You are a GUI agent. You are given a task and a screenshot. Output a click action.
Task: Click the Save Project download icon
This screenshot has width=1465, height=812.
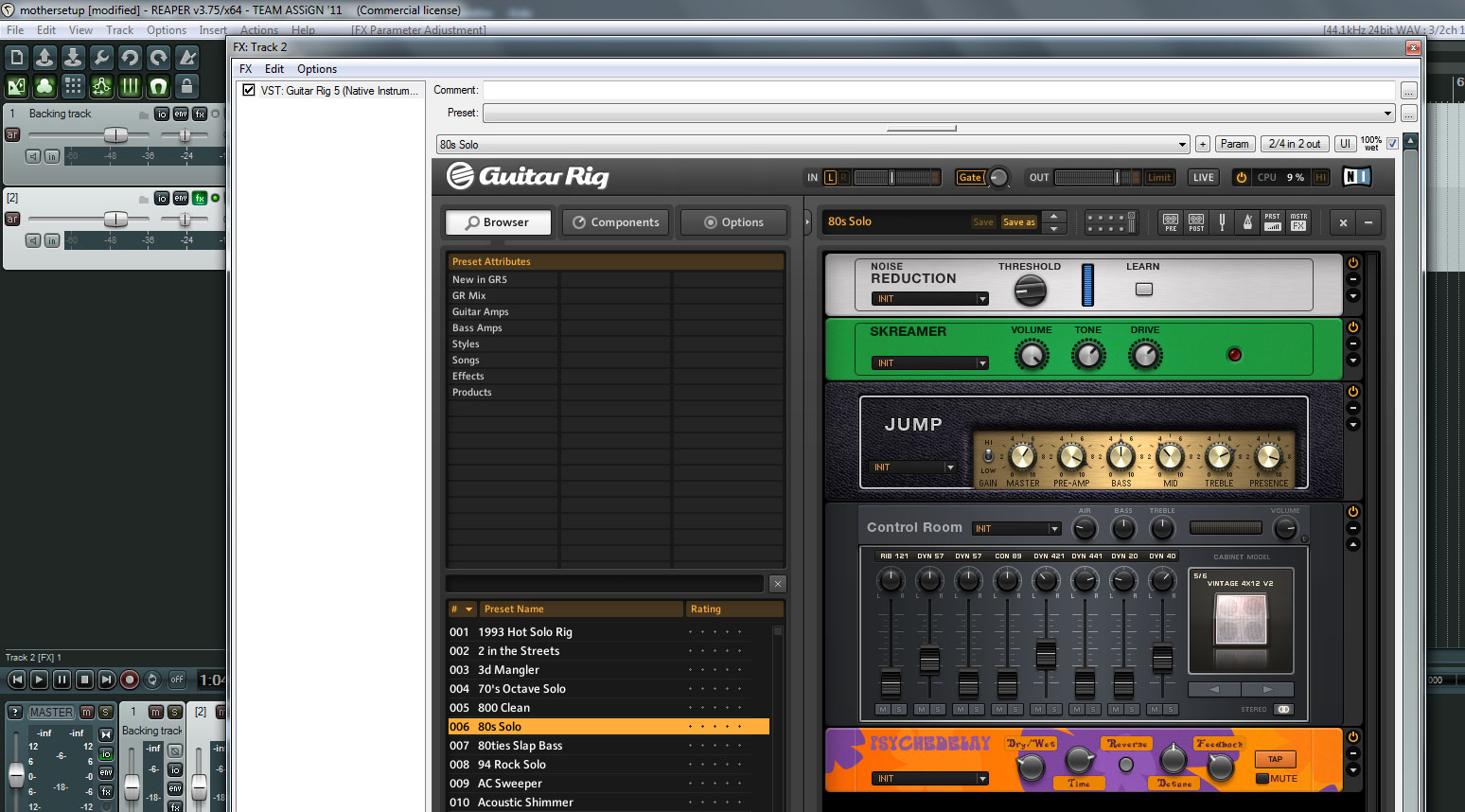point(73,59)
